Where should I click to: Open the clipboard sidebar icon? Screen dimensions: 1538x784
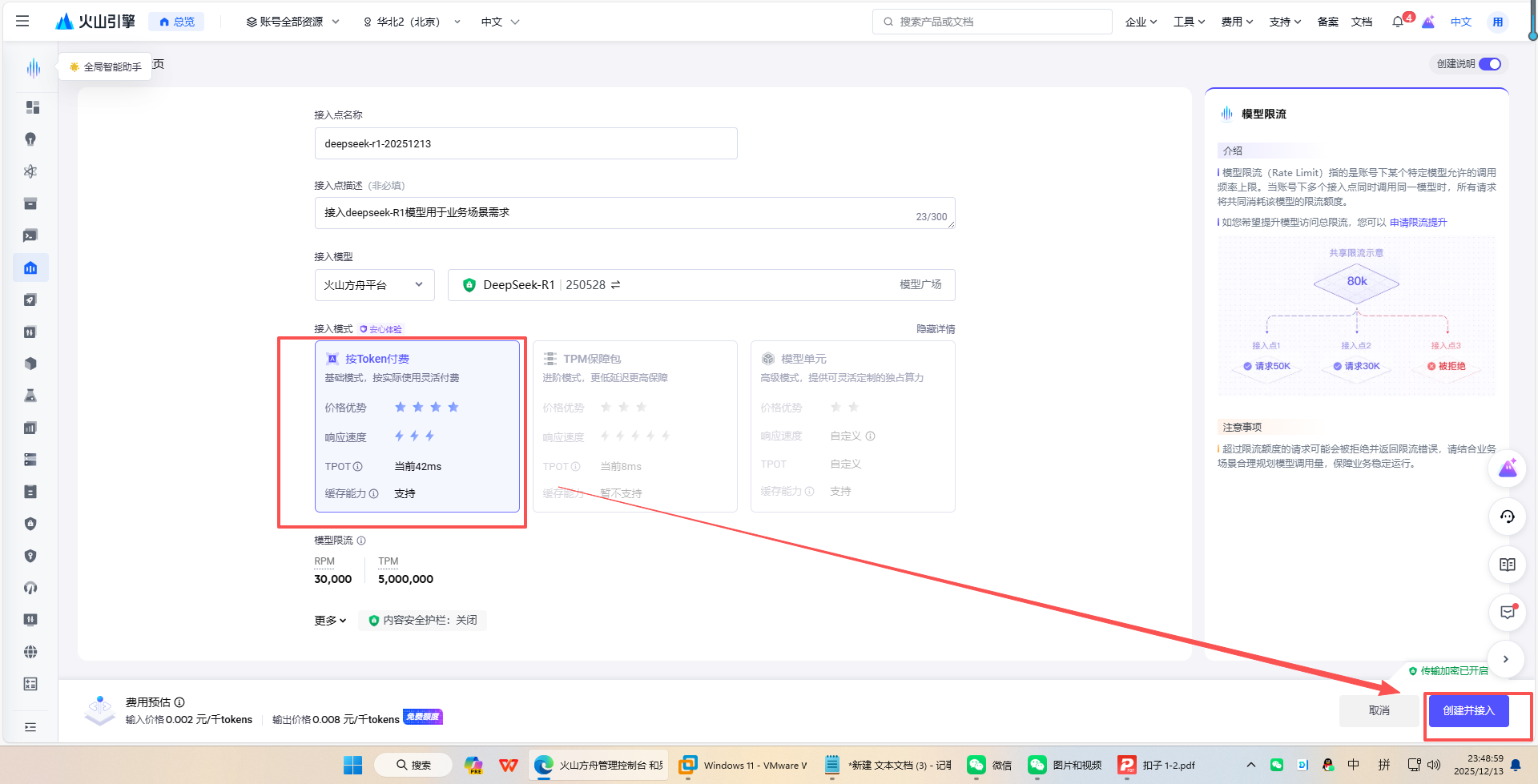coord(30,492)
